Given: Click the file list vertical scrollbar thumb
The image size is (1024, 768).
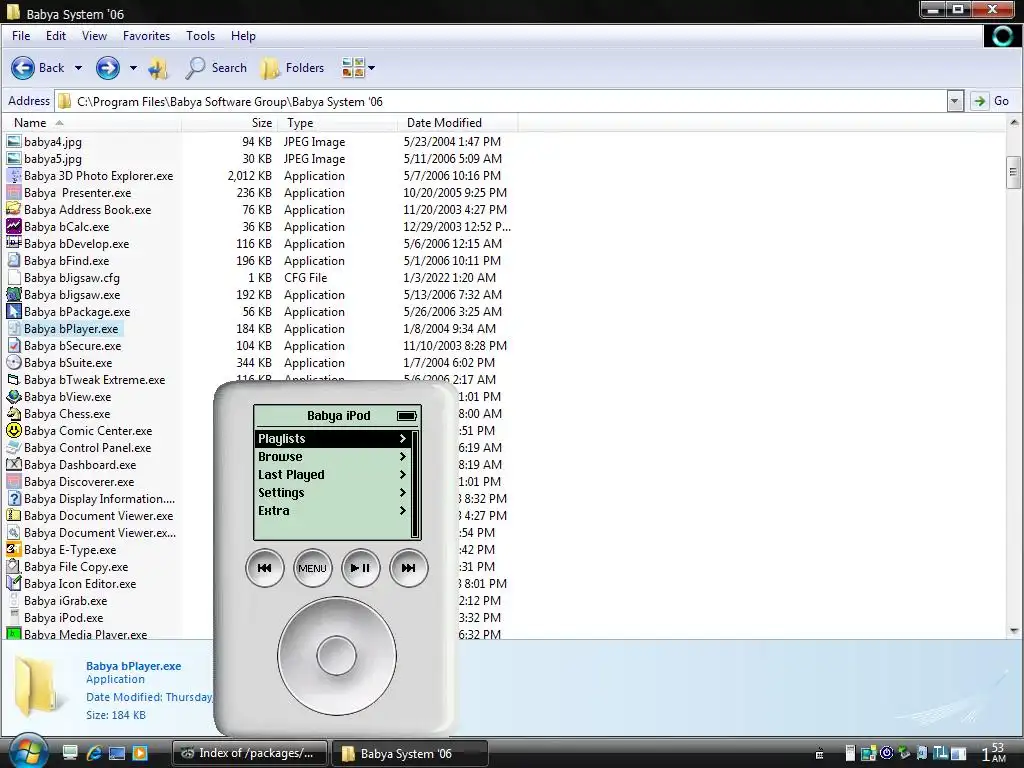Looking at the screenshot, I should click(x=1014, y=172).
